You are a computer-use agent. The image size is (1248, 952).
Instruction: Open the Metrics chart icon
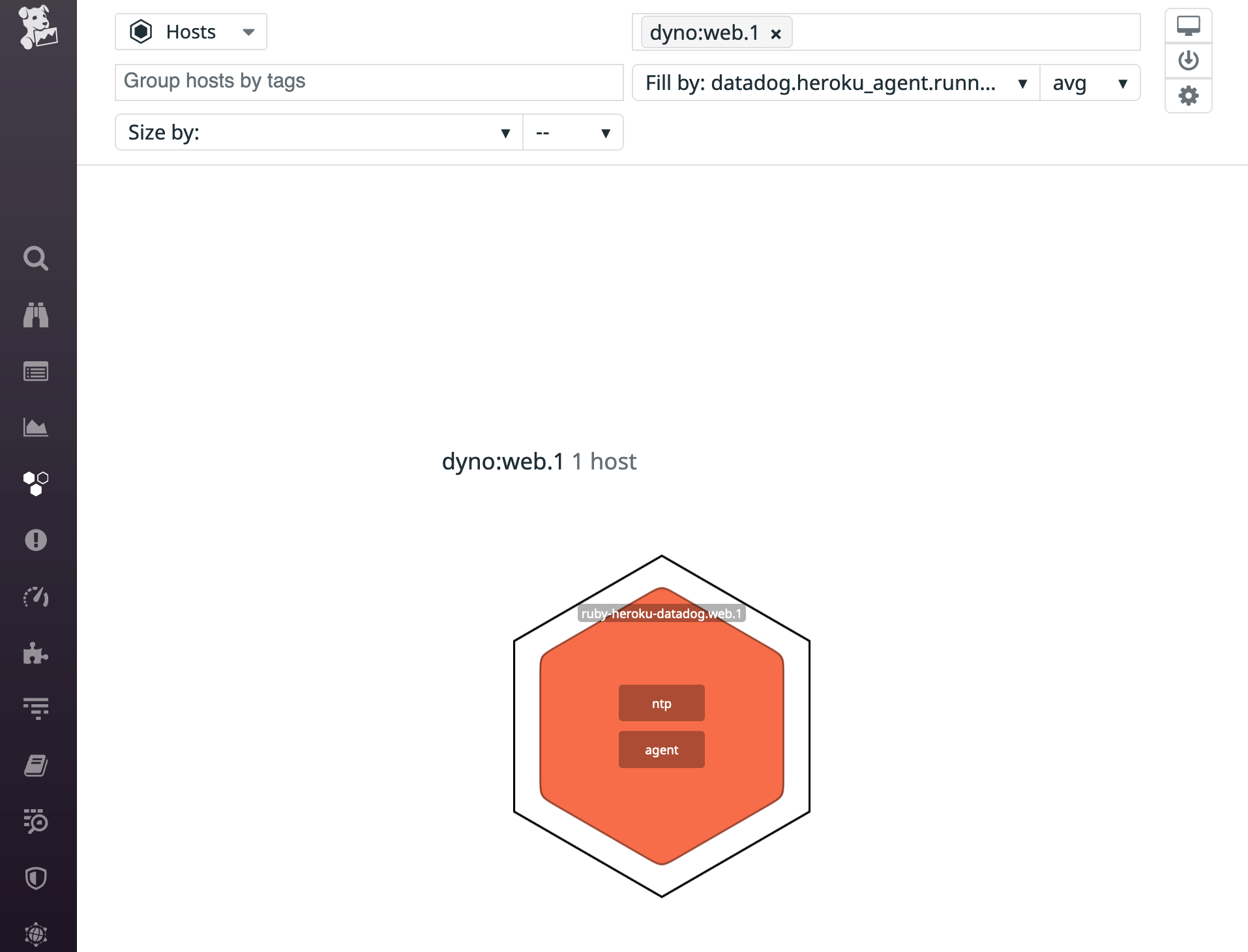tap(37, 428)
